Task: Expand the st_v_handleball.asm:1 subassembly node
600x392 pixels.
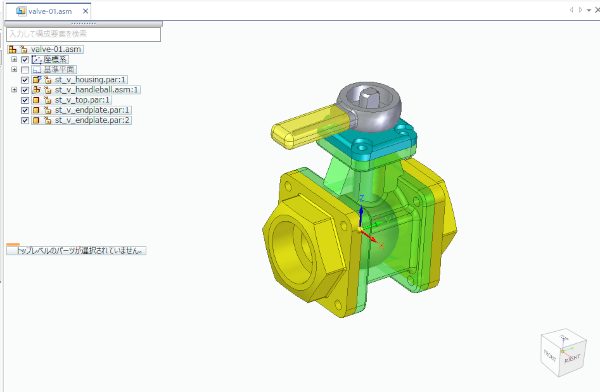Action: pos(14,90)
